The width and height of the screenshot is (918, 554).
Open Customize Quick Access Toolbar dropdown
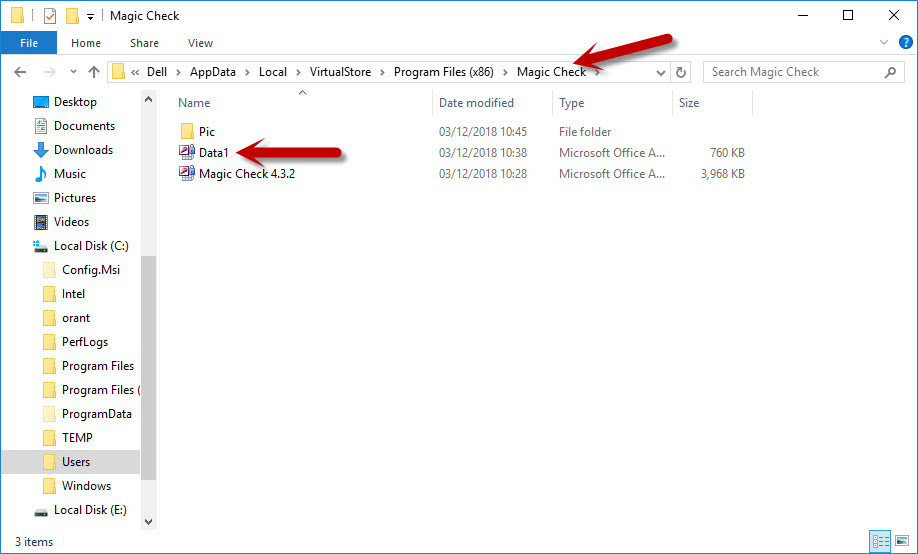(90, 16)
